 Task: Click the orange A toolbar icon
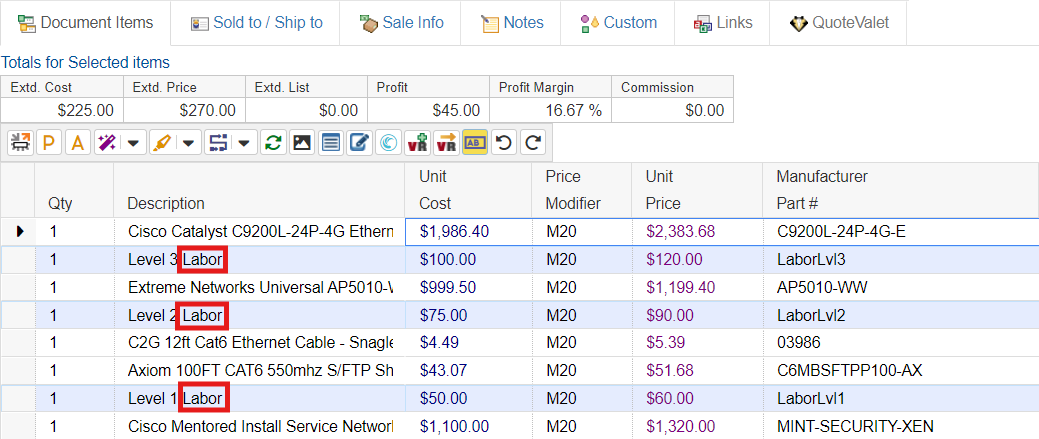coord(77,143)
